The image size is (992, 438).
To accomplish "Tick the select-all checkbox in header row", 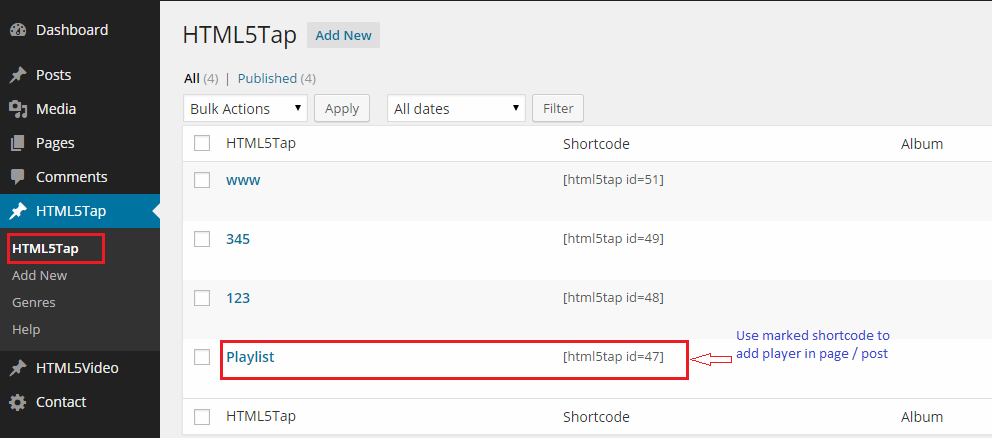I will [x=202, y=144].
